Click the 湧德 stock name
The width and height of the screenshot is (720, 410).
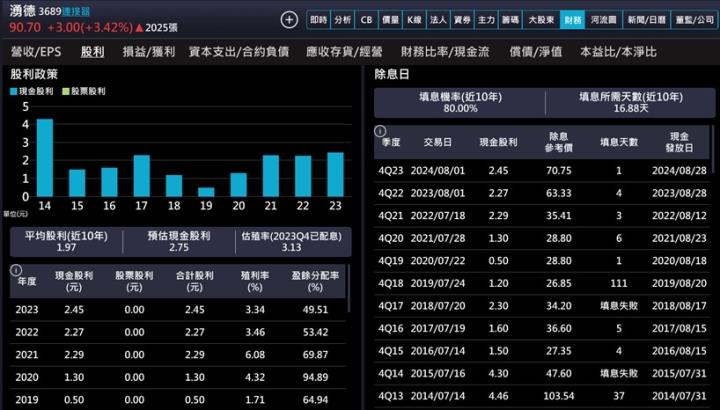(22, 11)
